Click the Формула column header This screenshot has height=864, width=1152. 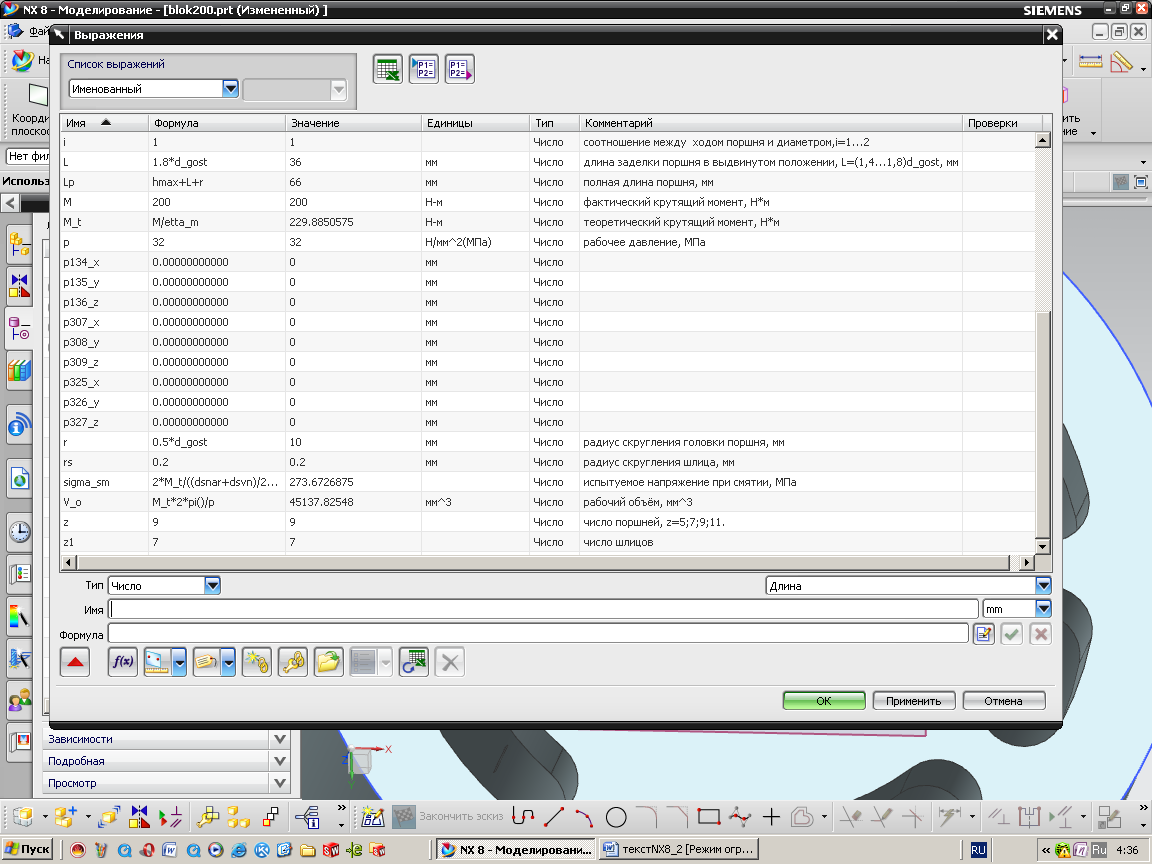click(217, 123)
